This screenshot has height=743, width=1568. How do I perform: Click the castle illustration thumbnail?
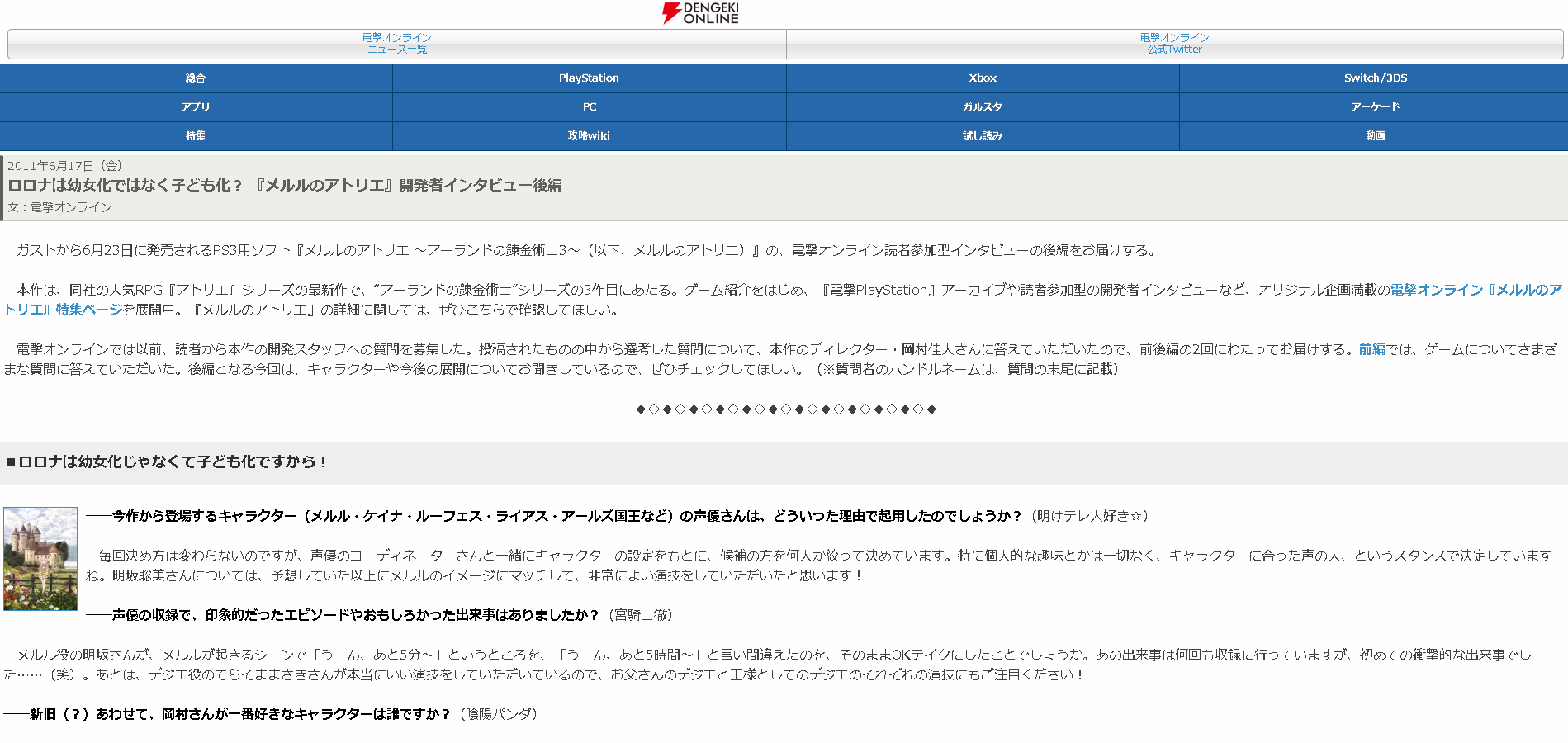[x=40, y=559]
